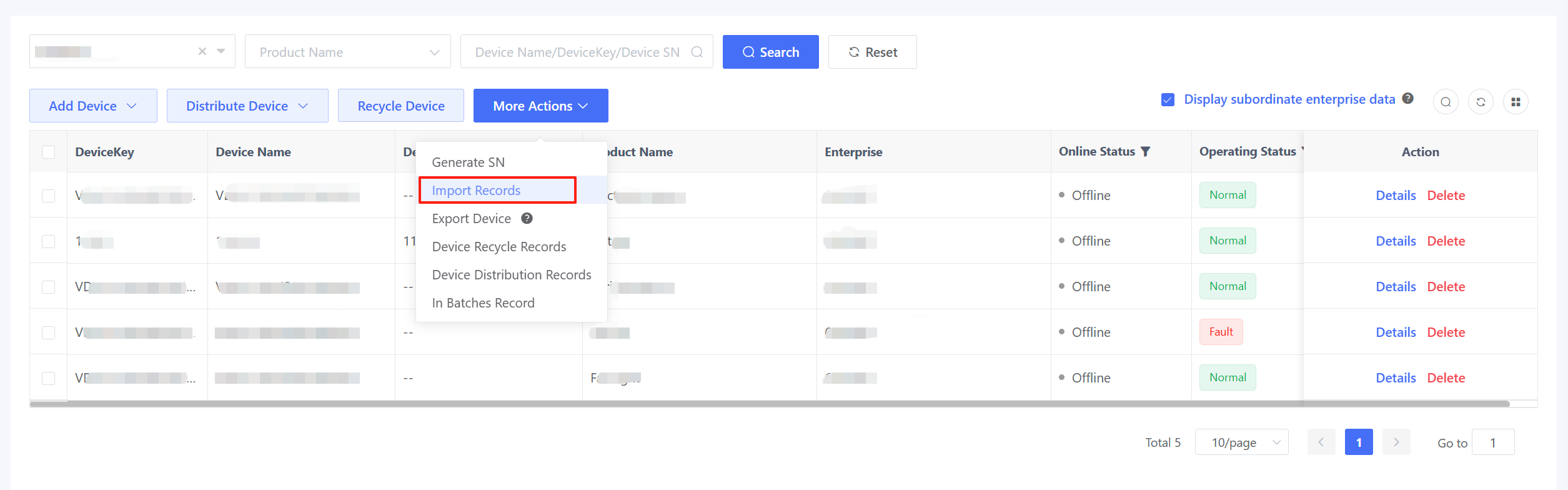This screenshot has height=490, width=1568.
Task: Open the column grid settings icon
Action: click(x=1516, y=102)
